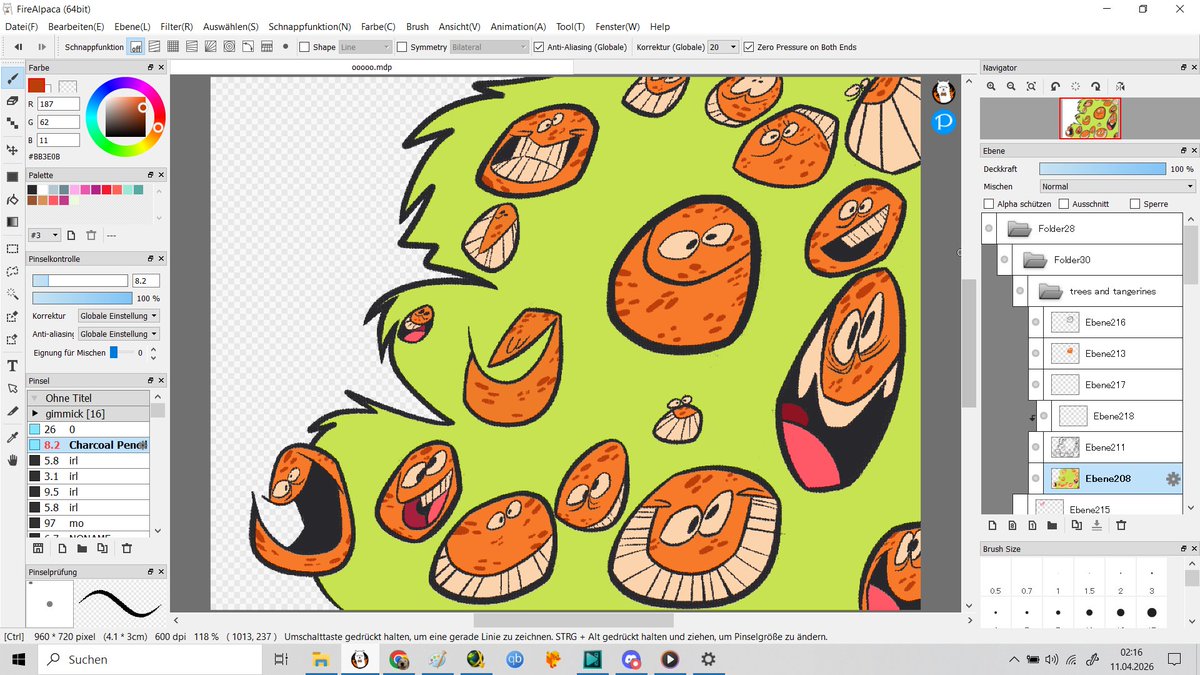Open the Symmetry Bilateral dropdown
This screenshot has height=675, width=1200.
click(489, 47)
